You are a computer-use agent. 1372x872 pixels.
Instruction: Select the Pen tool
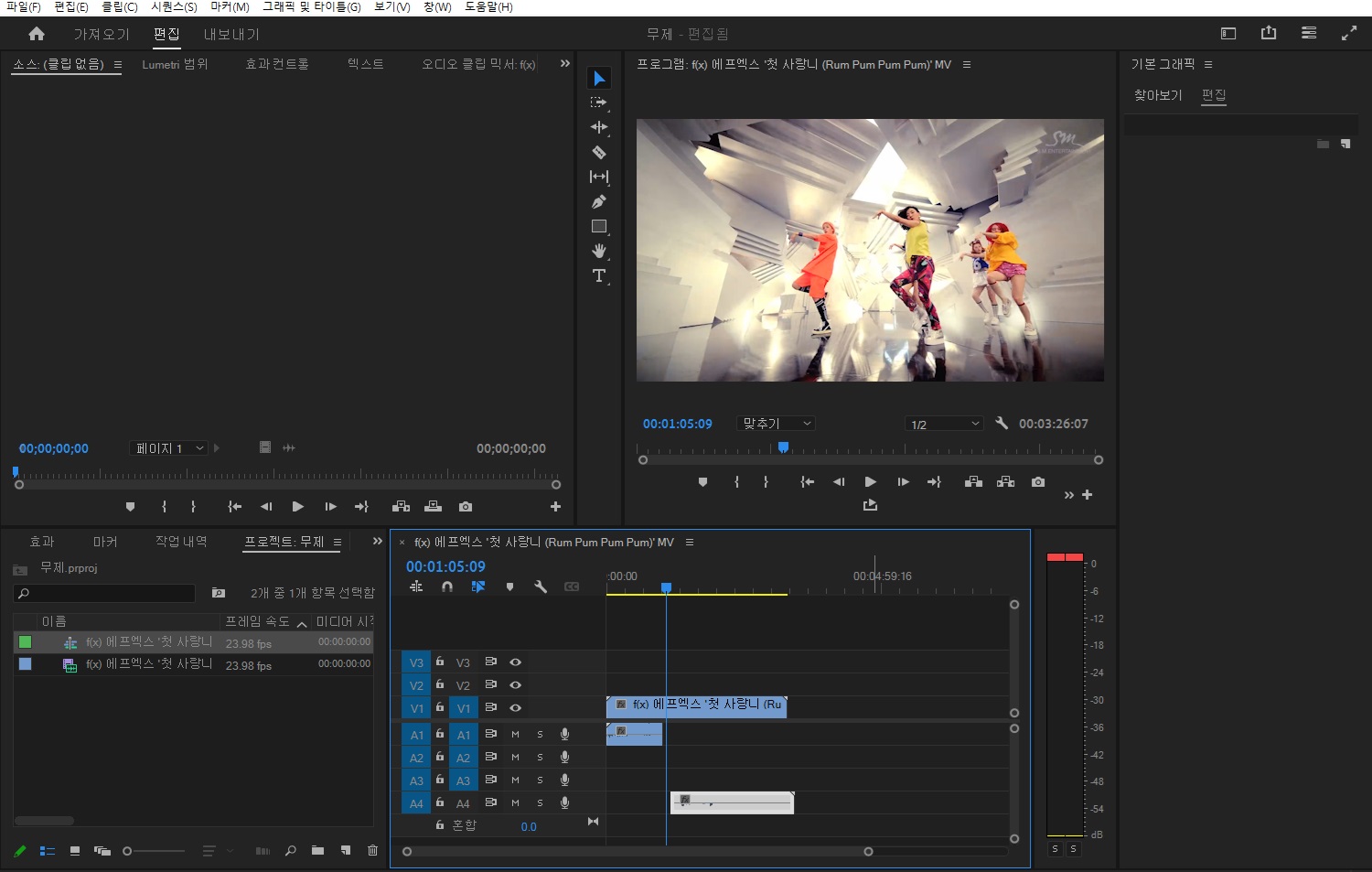click(x=599, y=201)
